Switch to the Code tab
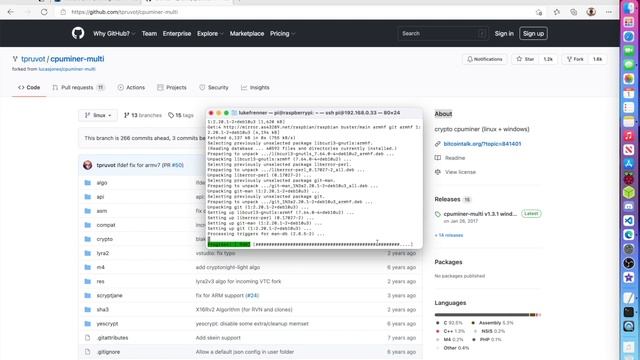This screenshot has height=360, width=640. tap(29, 87)
